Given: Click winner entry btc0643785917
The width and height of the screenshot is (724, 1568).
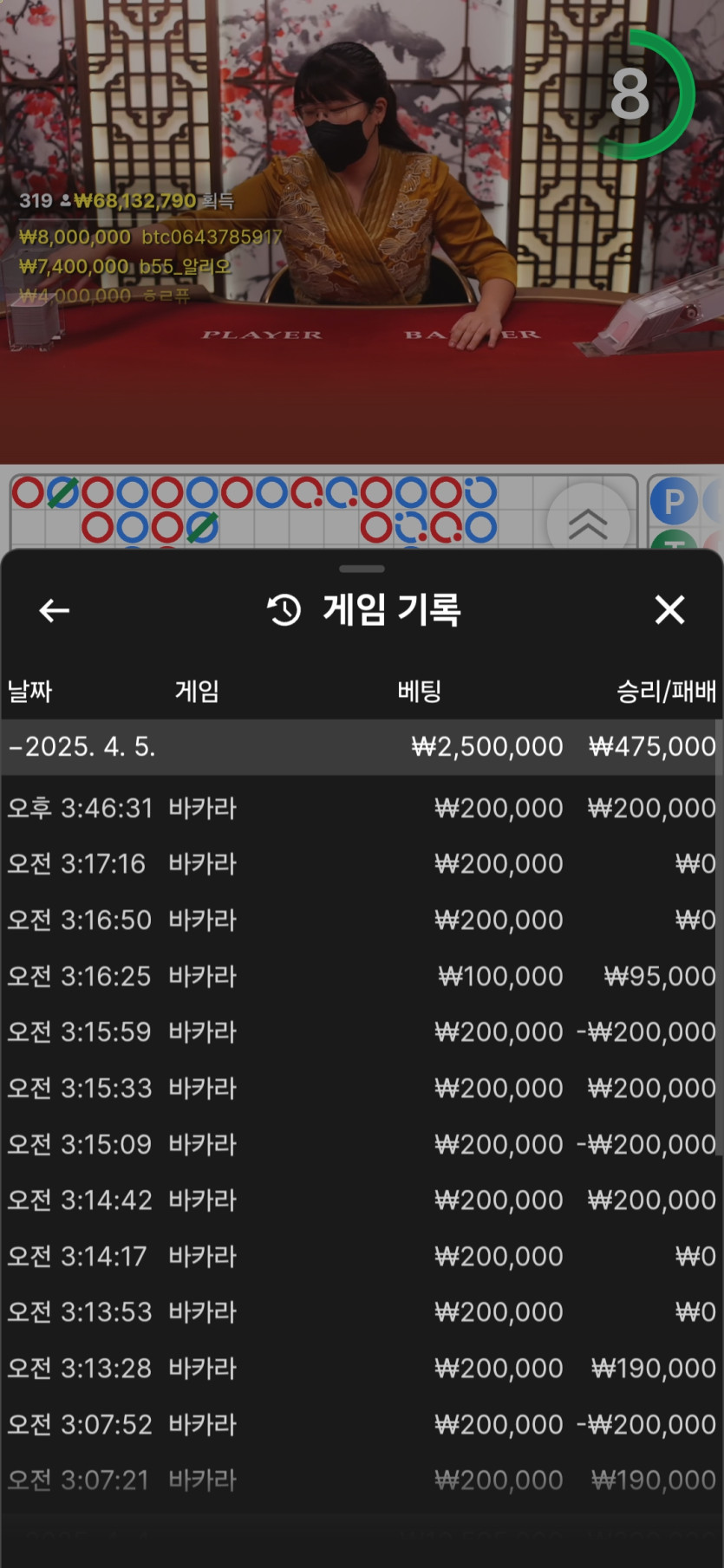Looking at the screenshot, I should [x=212, y=237].
